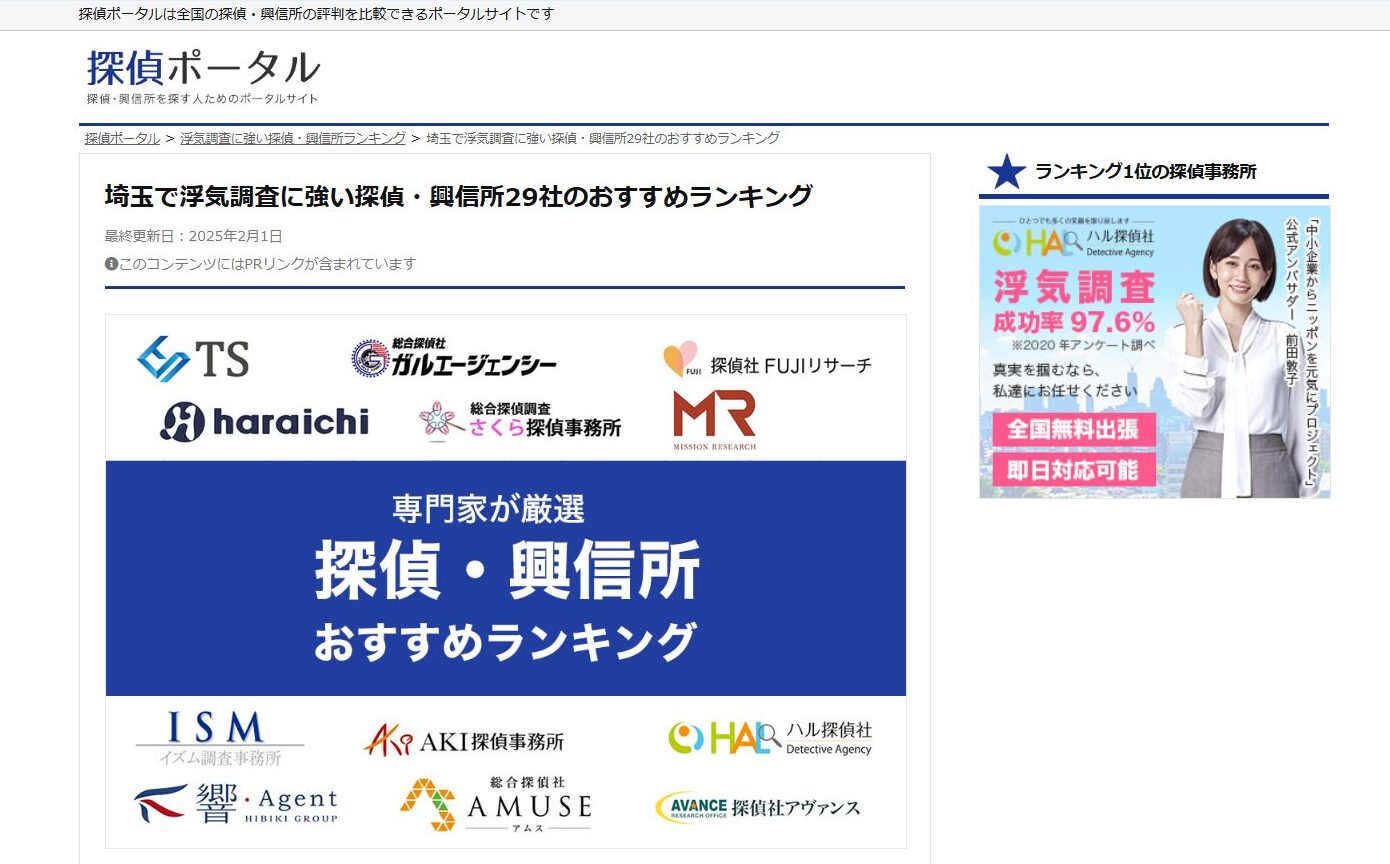Click the 響・Agent HIBIKI GROUP logo
Image resolution: width=1390 pixels, height=864 pixels.
pyautogui.click(x=235, y=803)
